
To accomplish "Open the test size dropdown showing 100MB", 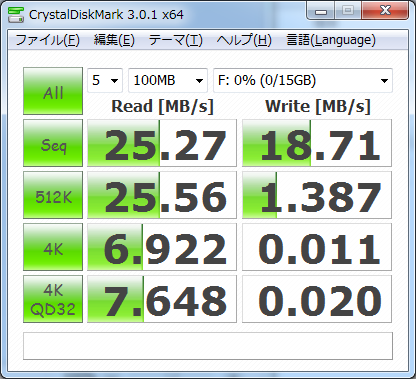I will tap(168, 80).
